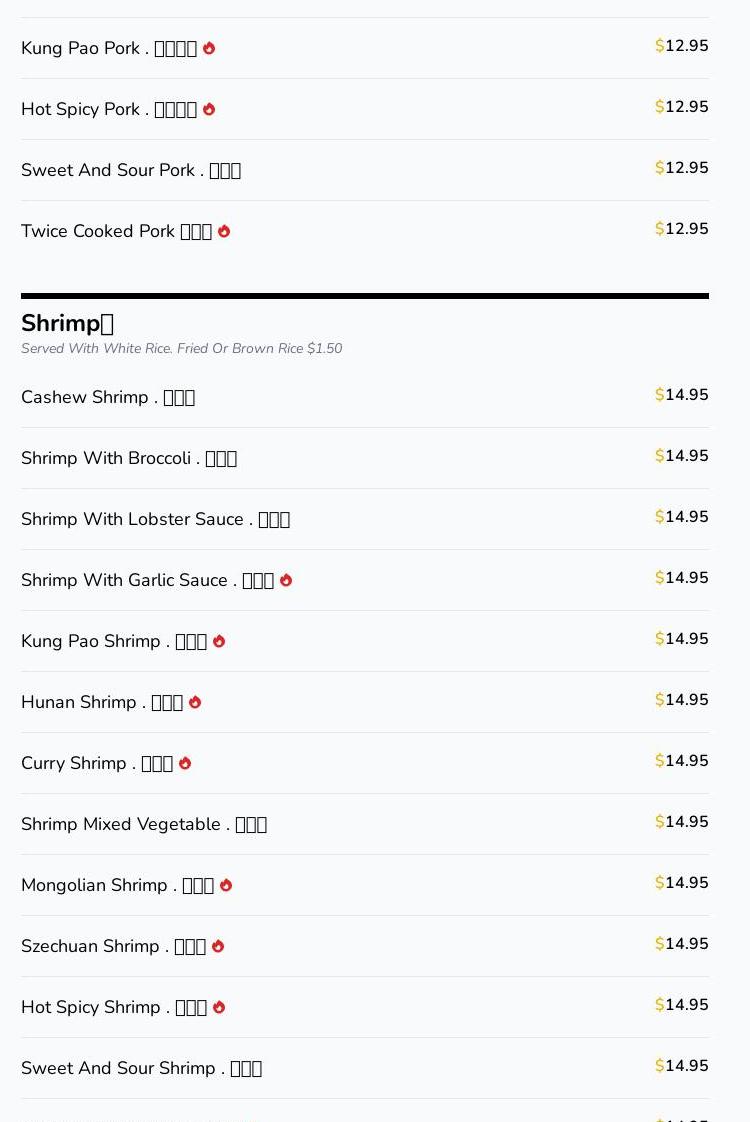Click the spicy icon next to Curry Shrimp

click(185, 763)
